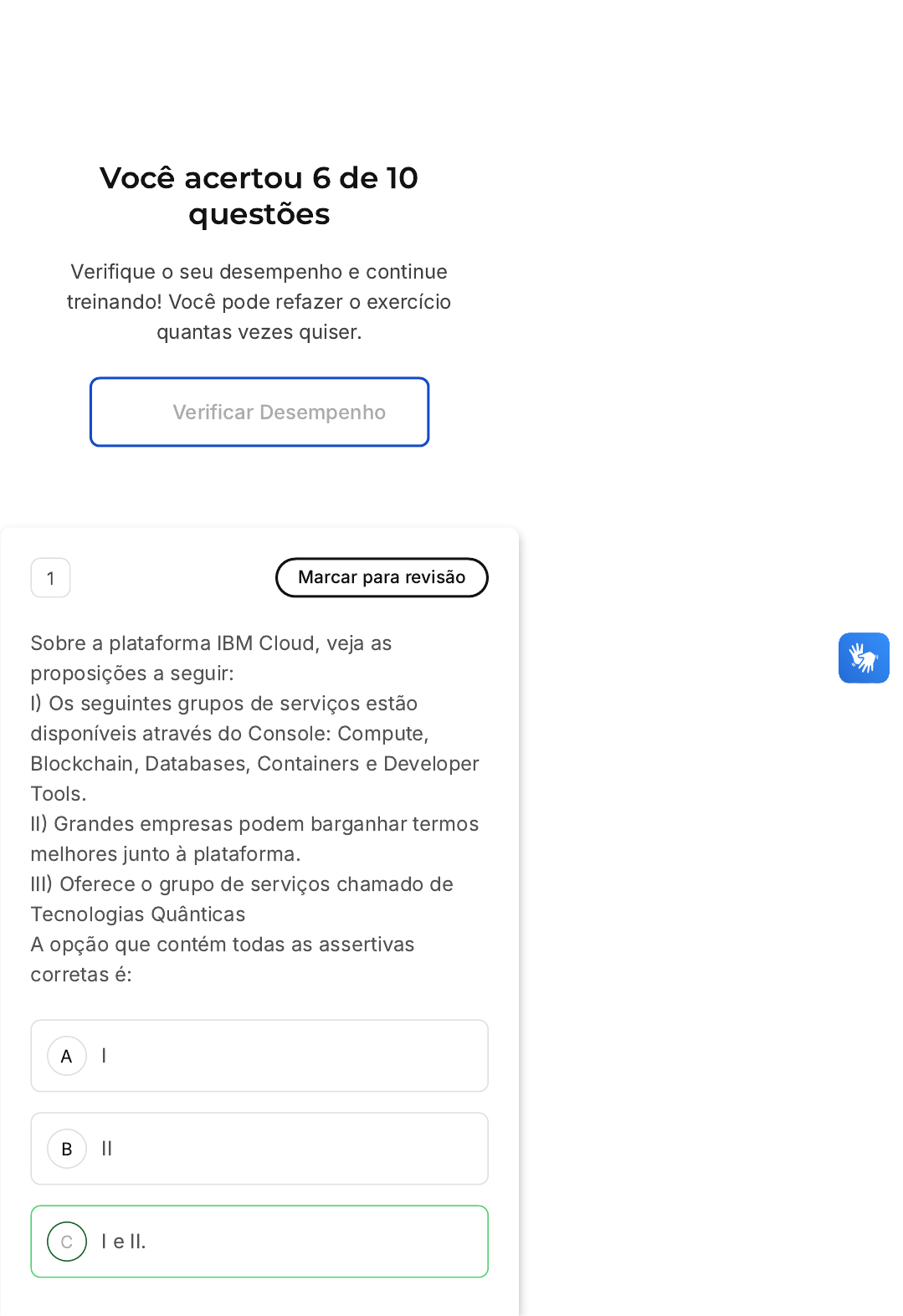Viewport: 903px width, 1316px height.
Task: Click the "A opção que contém todas" prompt
Action: [222, 960]
